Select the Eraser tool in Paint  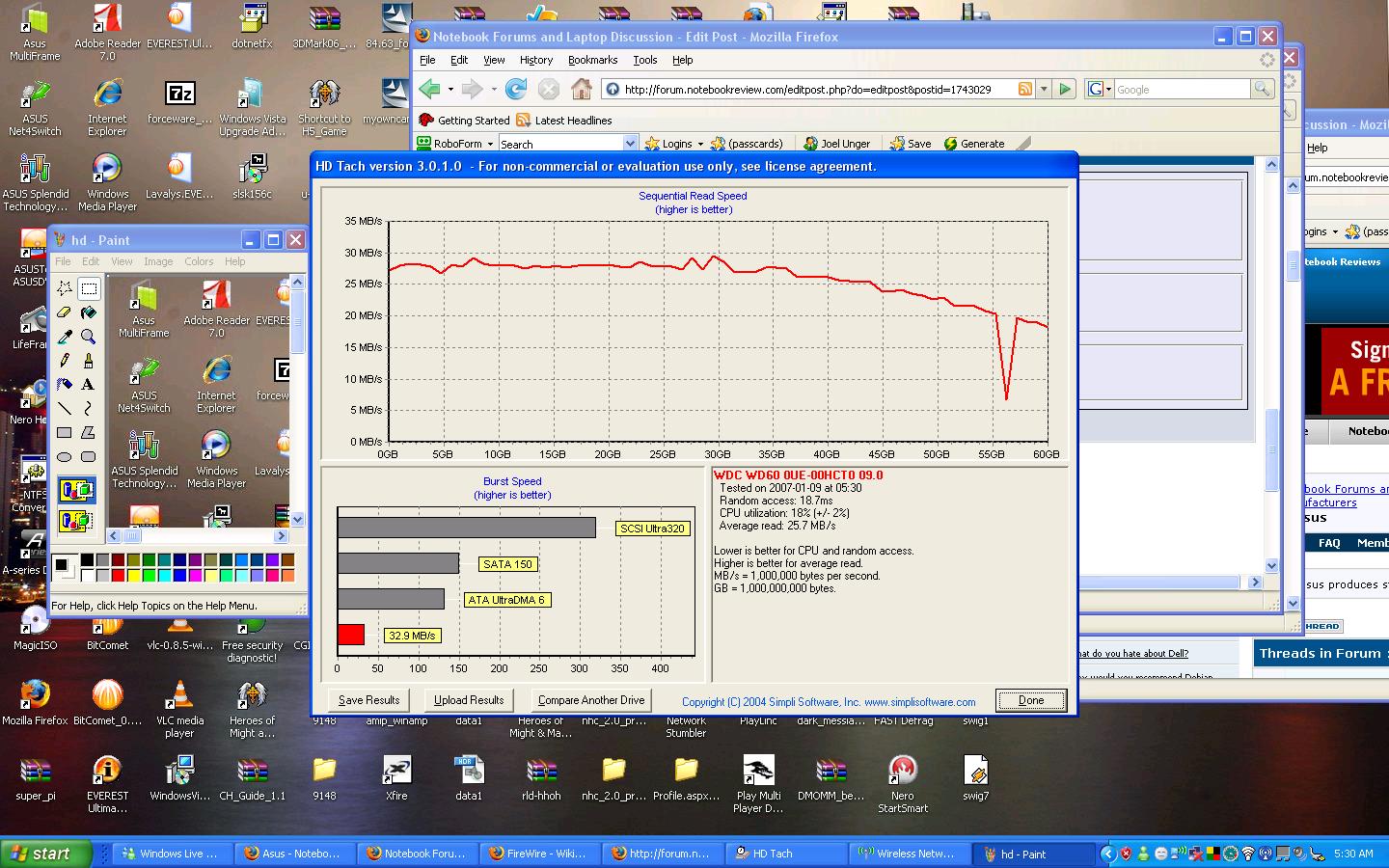coord(65,312)
